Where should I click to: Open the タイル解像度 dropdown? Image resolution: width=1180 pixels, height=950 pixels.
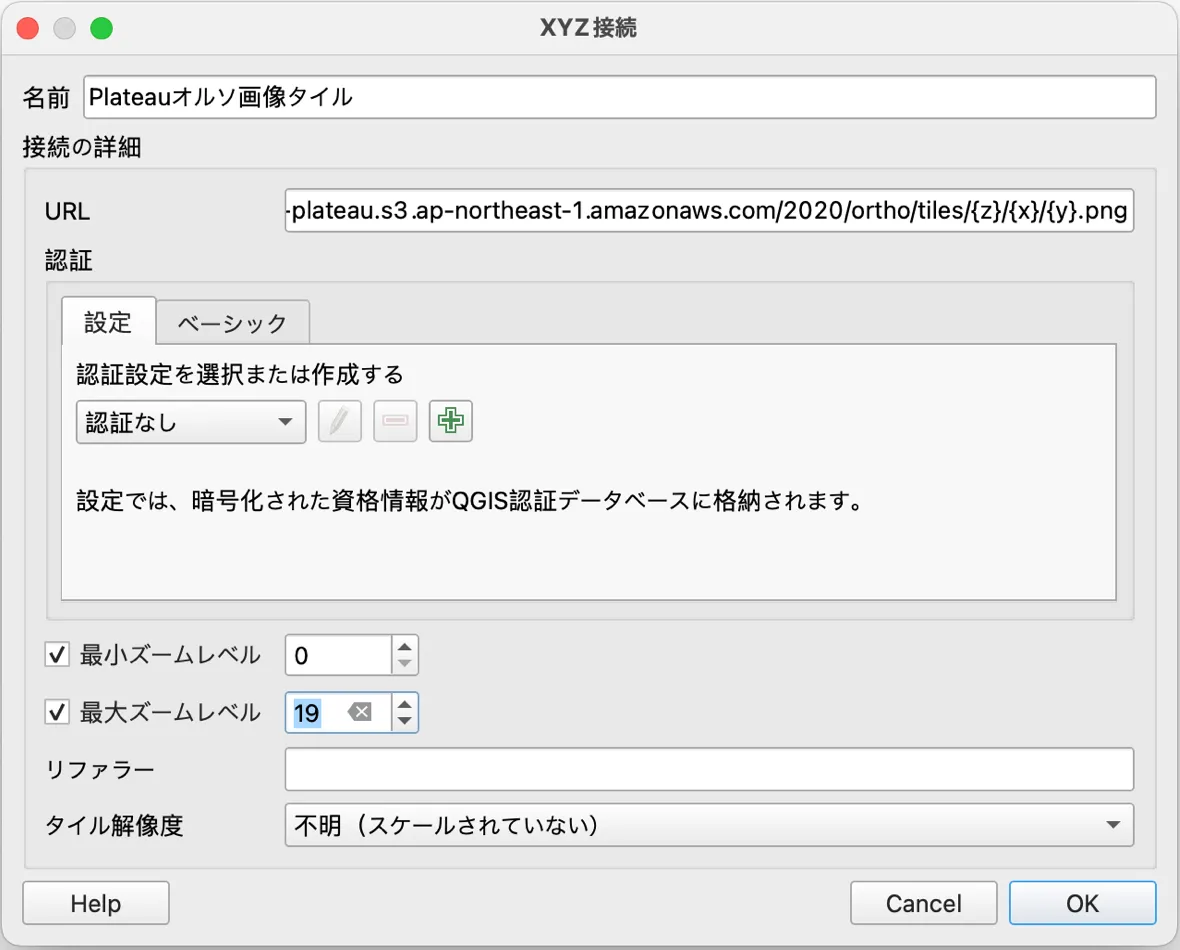coord(708,825)
